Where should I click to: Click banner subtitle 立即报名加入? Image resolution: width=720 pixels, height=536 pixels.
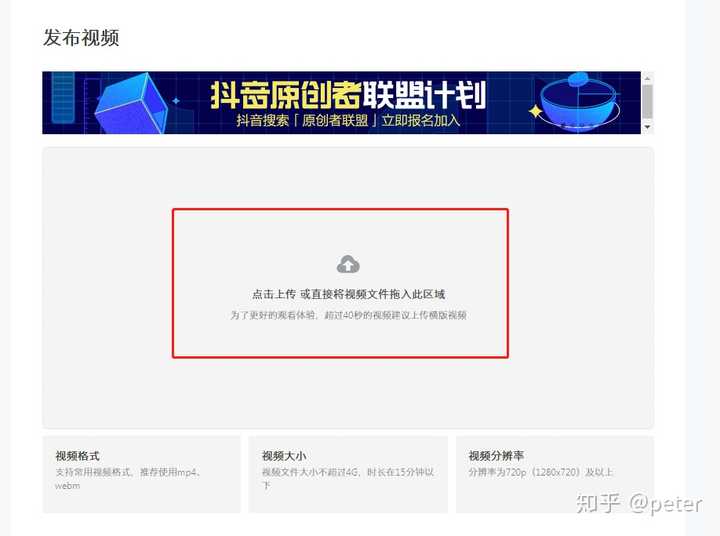pos(421,121)
